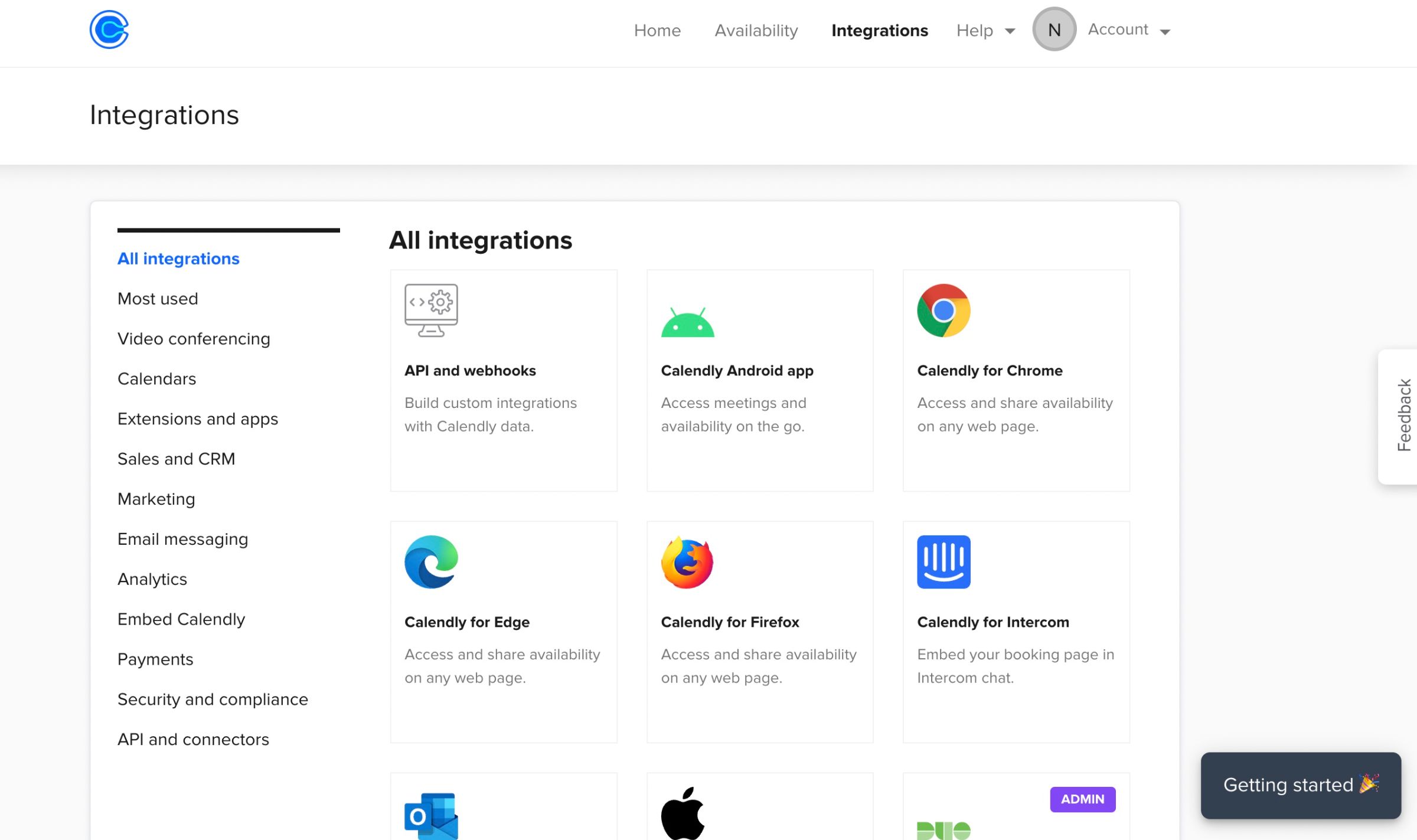The image size is (1417, 840).
Task: Filter by Analytics
Action: 152,579
